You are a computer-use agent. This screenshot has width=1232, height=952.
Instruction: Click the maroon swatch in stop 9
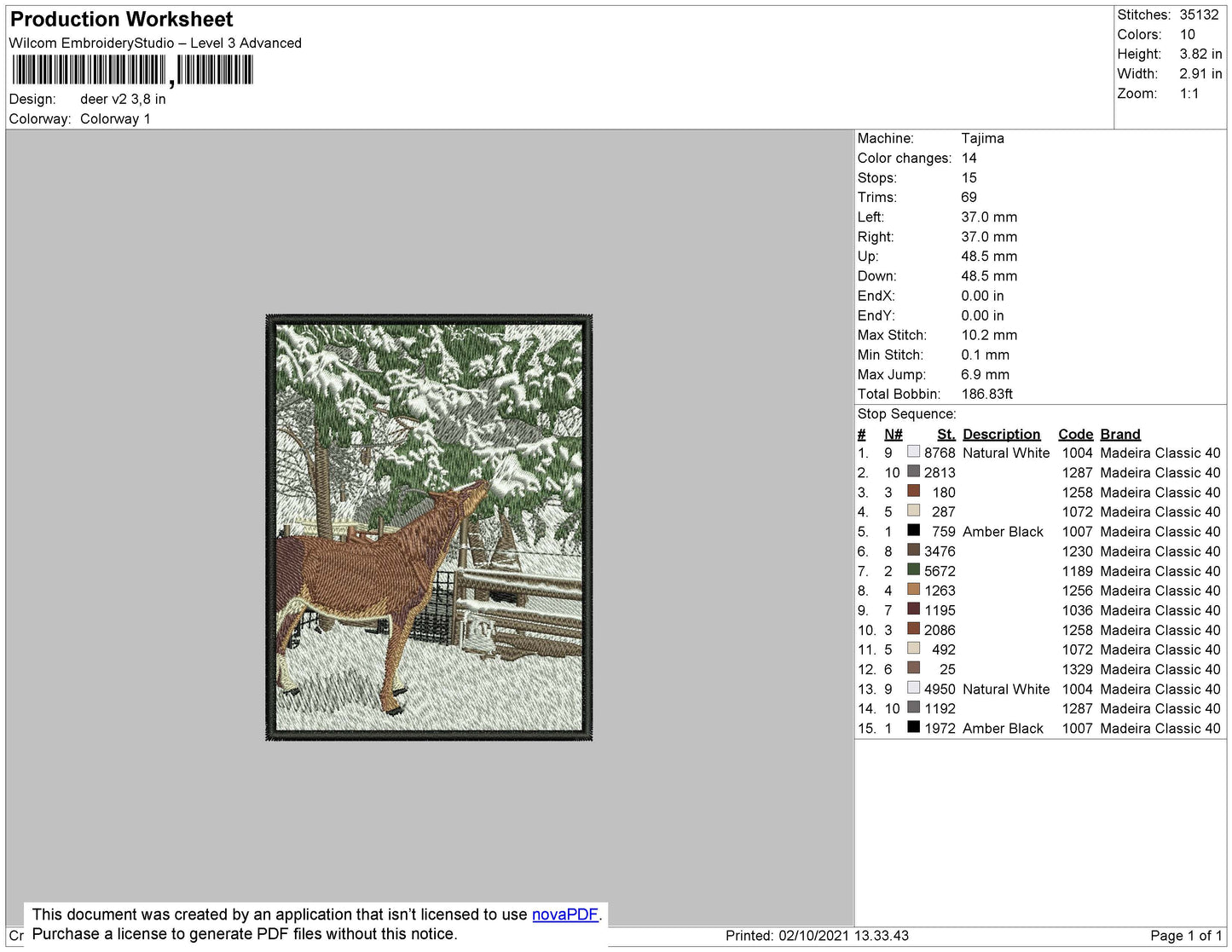tap(913, 609)
